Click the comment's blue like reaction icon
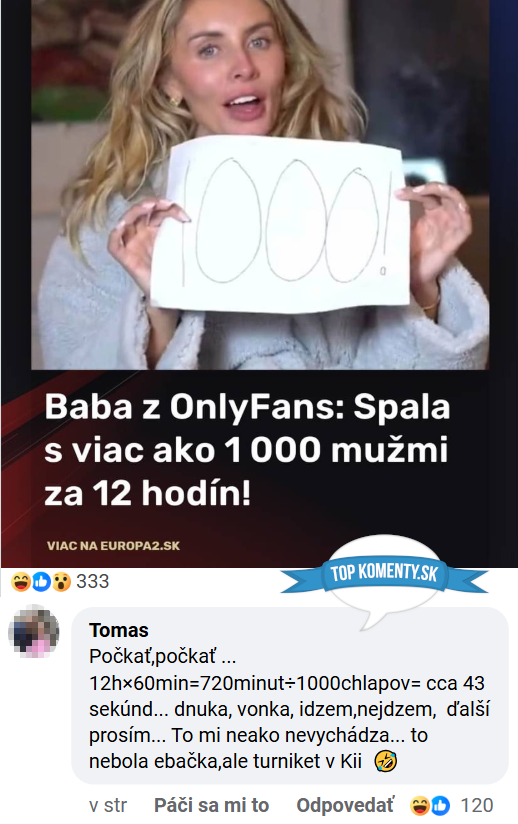518x824 pixels. point(440,805)
